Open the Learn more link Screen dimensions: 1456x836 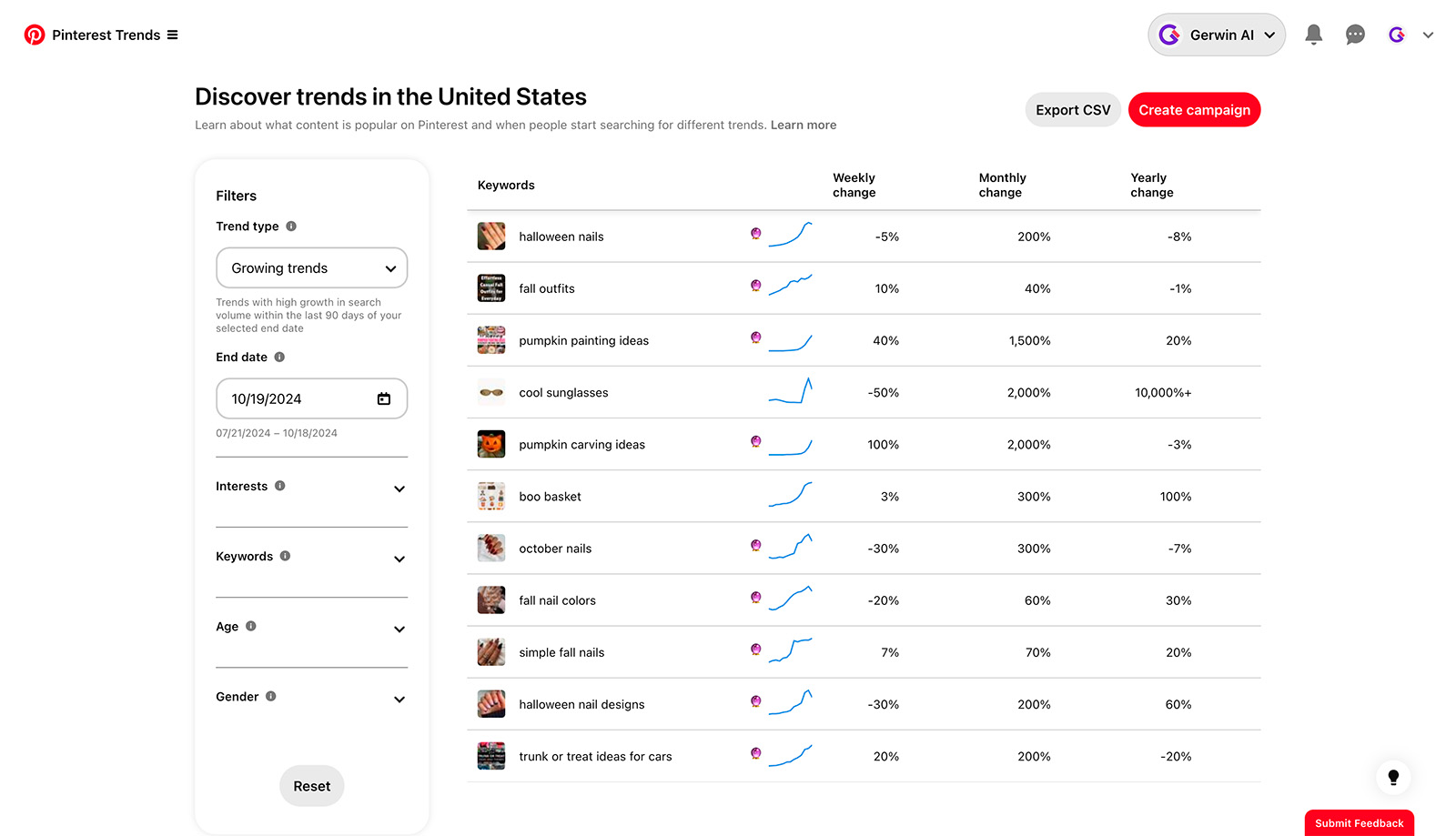pos(804,126)
